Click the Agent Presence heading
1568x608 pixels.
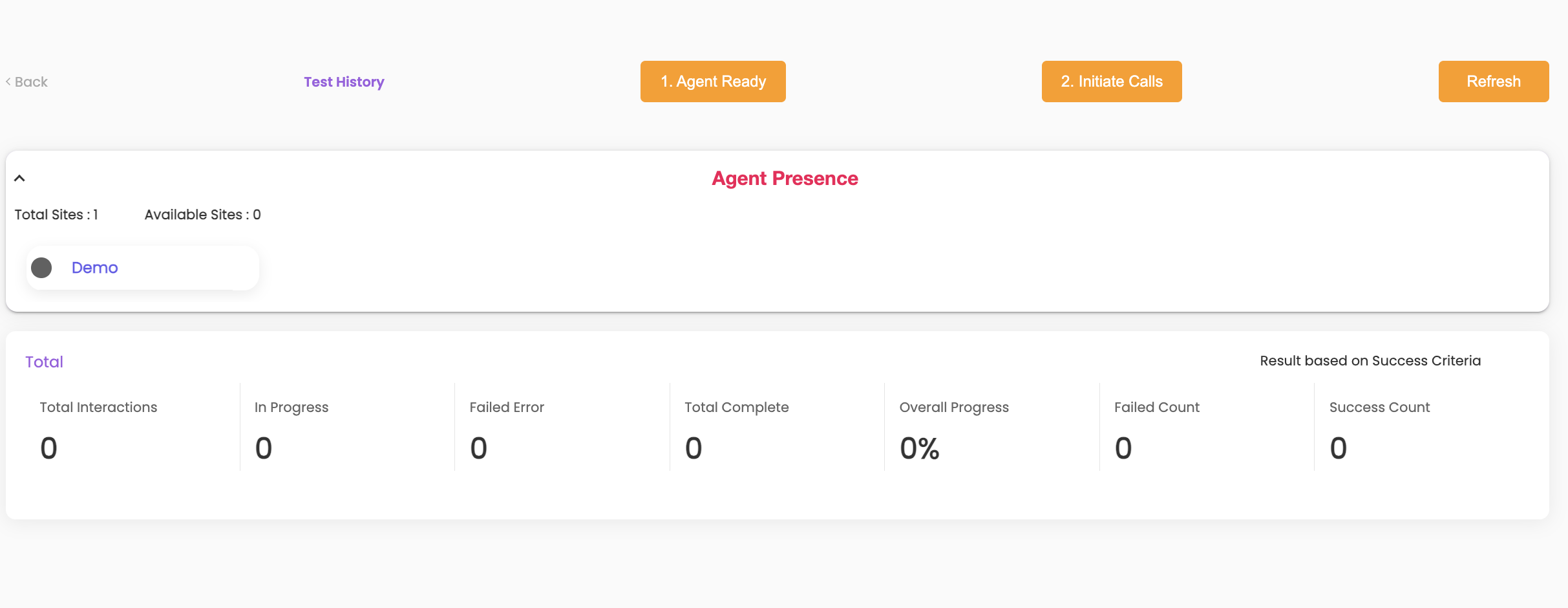(x=785, y=179)
